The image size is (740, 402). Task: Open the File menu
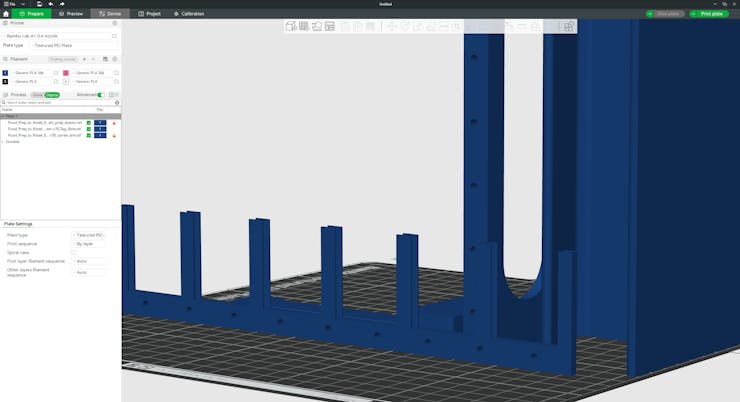click(x=12, y=4)
